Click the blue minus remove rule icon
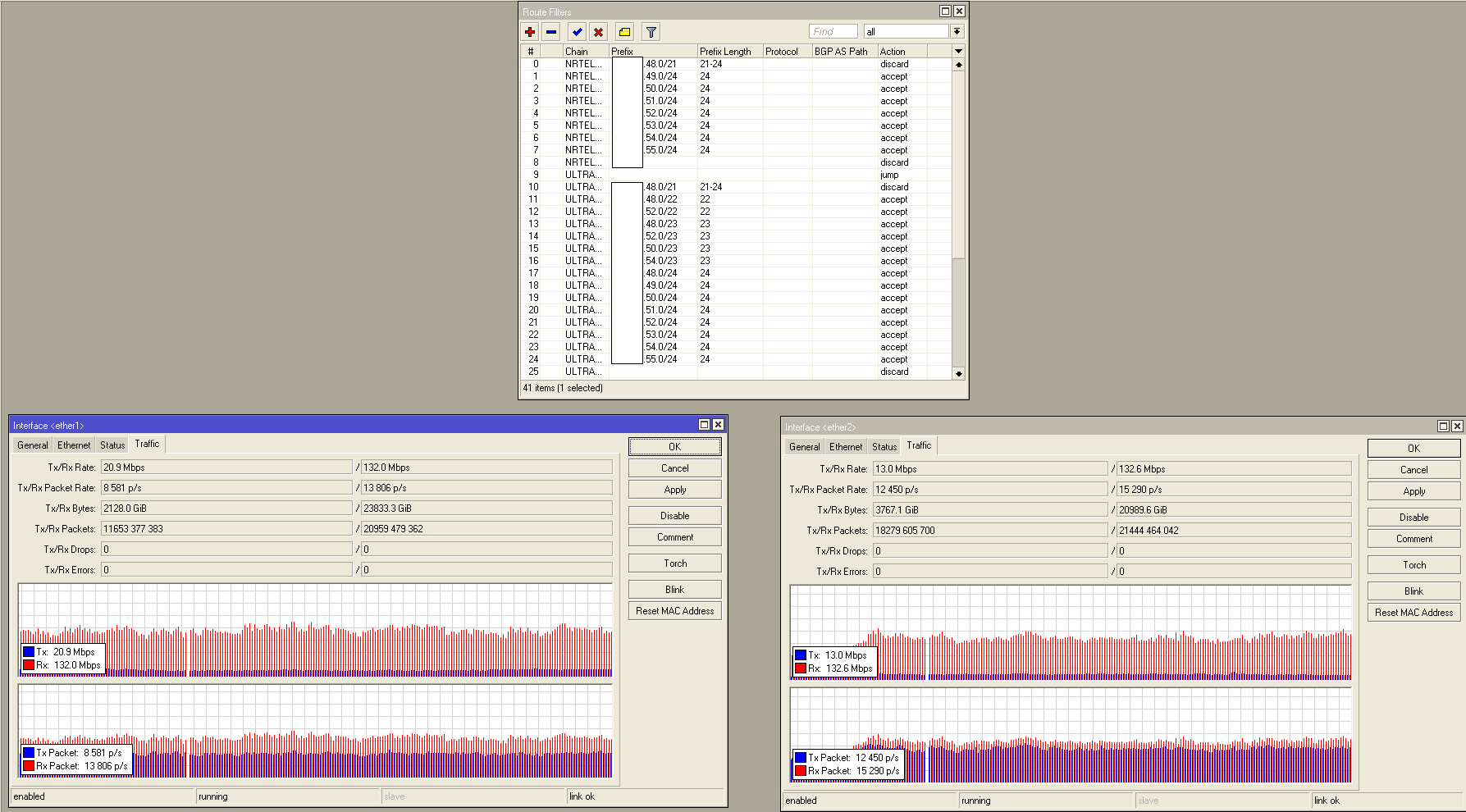1466x812 pixels. pos(551,32)
